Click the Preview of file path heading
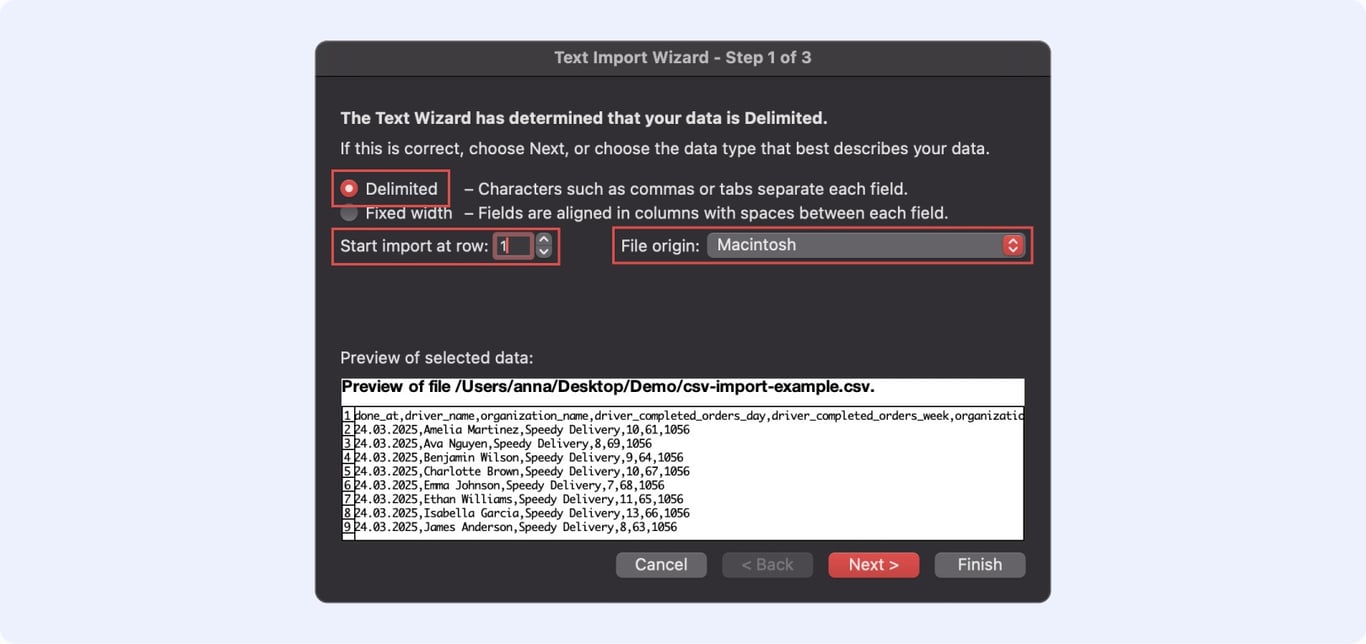Screen dimensions: 1366x644 608,387
